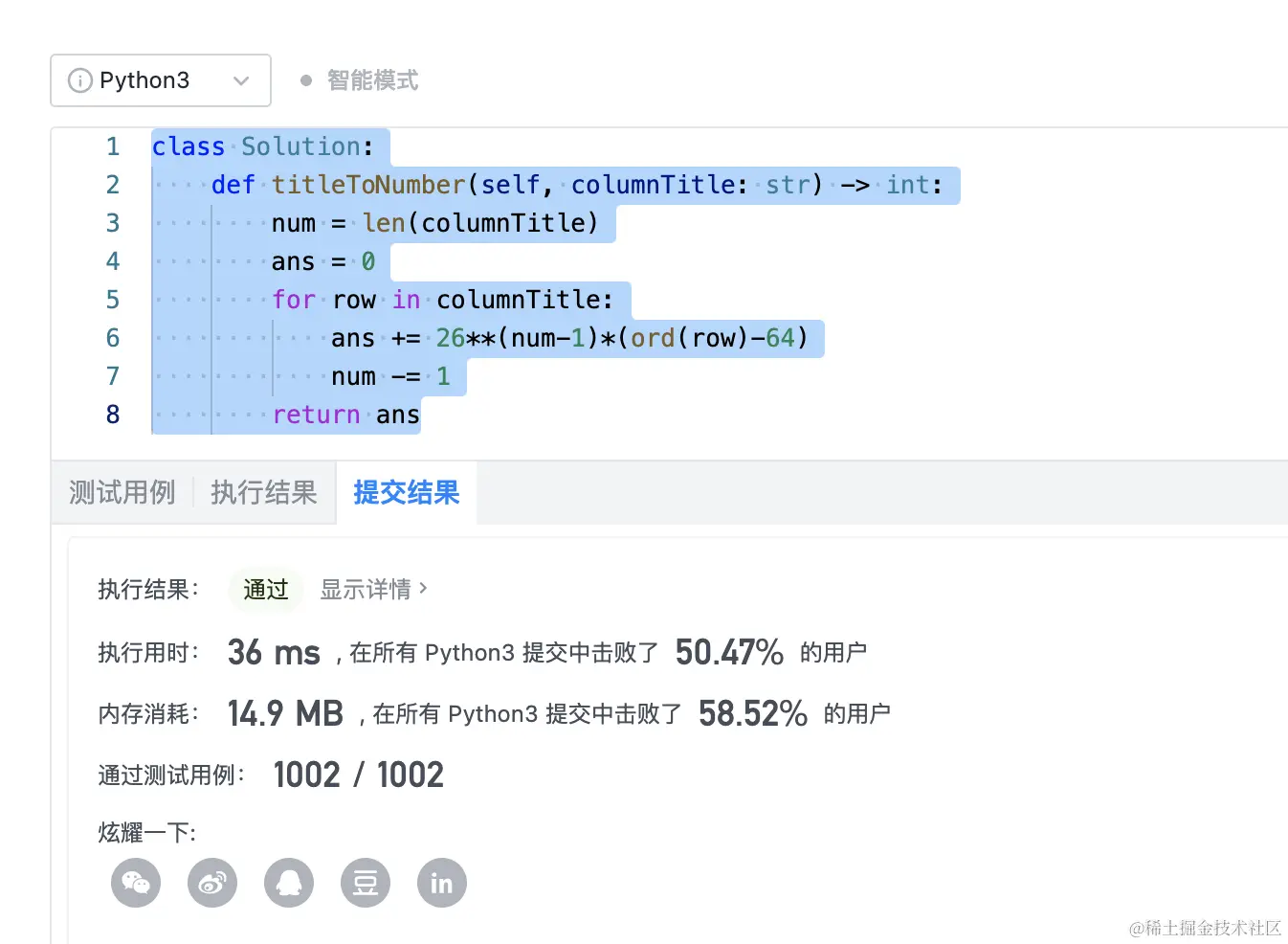Click the 执行用时 label
The height and width of the screenshot is (944, 1288).
pos(148,652)
